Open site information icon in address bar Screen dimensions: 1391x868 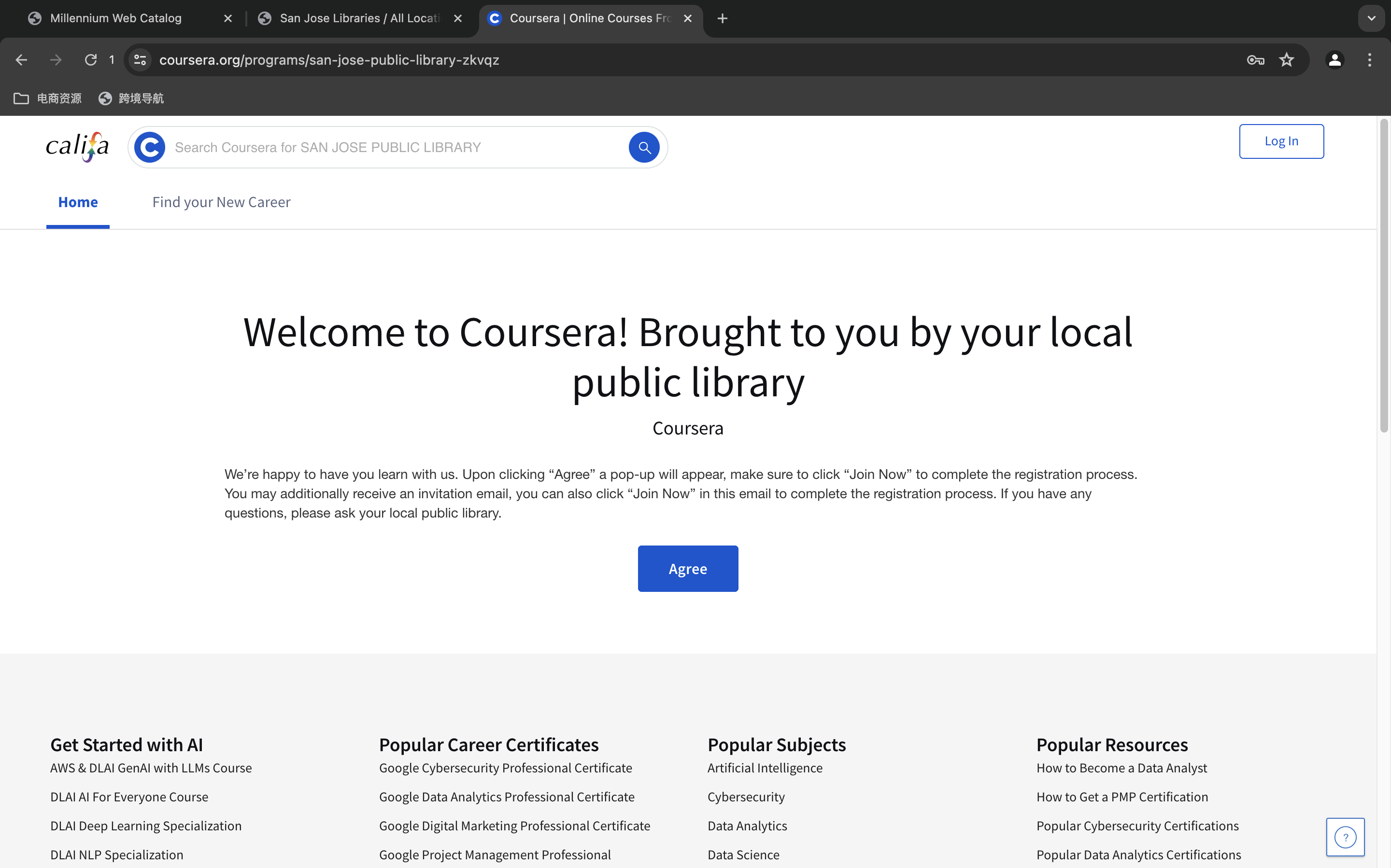coord(140,60)
